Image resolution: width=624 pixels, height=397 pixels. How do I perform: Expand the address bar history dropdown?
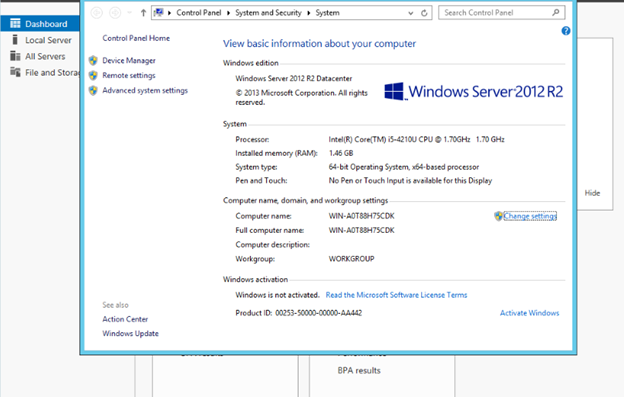(411, 13)
